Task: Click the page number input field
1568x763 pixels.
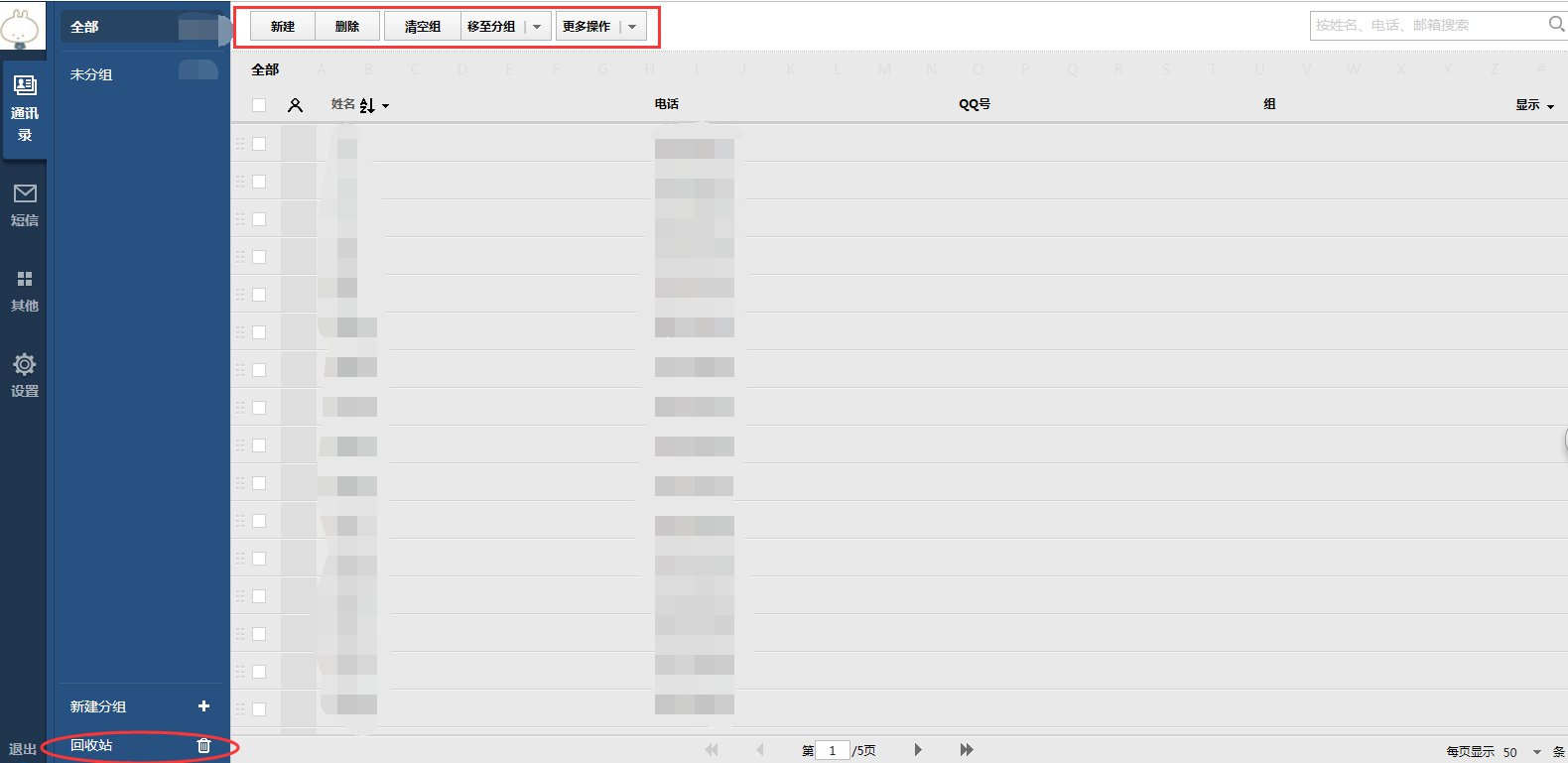Action: tap(833, 750)
